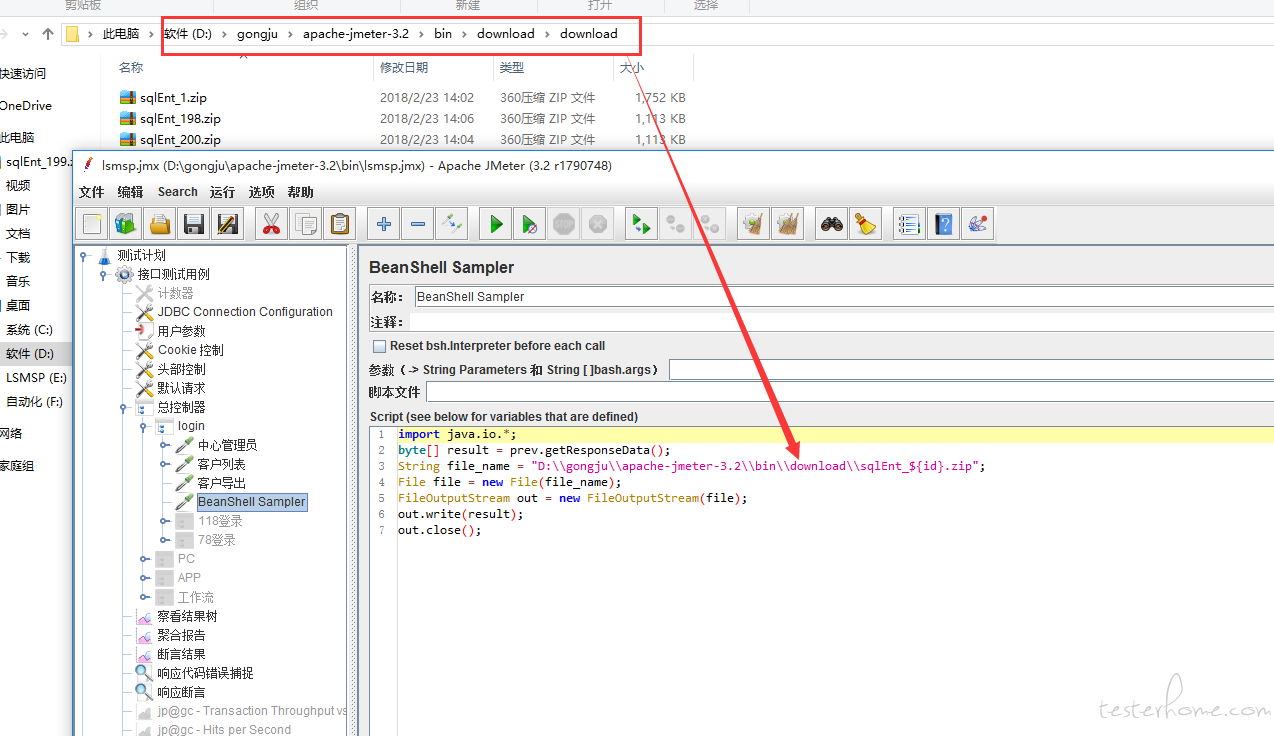Select sqlEnt_1.zip in Explorer file list
The height and width of the screenshot is (736, 1274).
tap(174, 98)
